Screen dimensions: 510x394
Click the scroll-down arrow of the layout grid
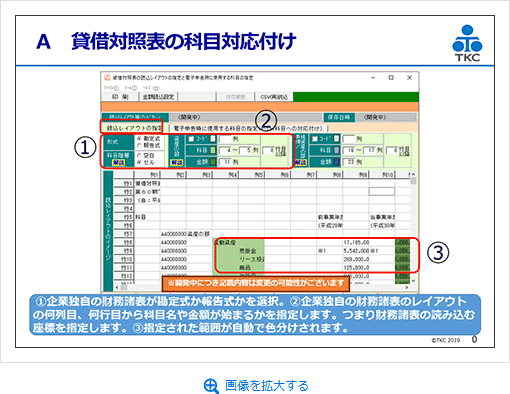tap(413, 281)
